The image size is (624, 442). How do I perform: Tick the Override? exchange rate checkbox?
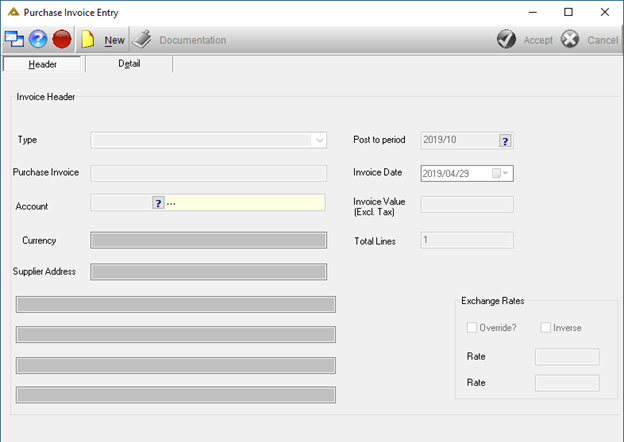coord(472,327)
